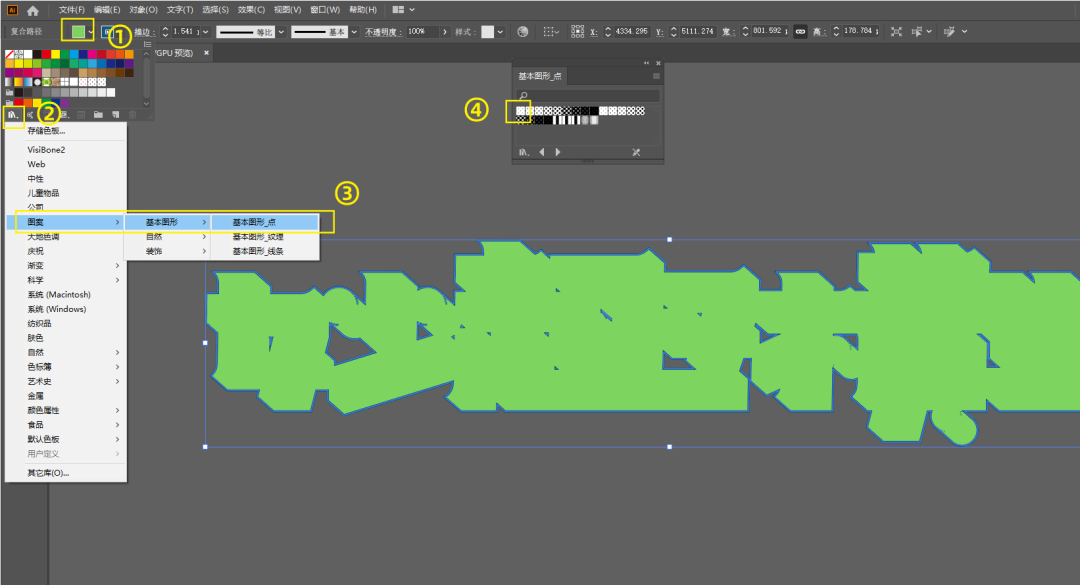The image size is (1080, 585).
Task: Open 装饰 pattern submenu
Action: 167,251
